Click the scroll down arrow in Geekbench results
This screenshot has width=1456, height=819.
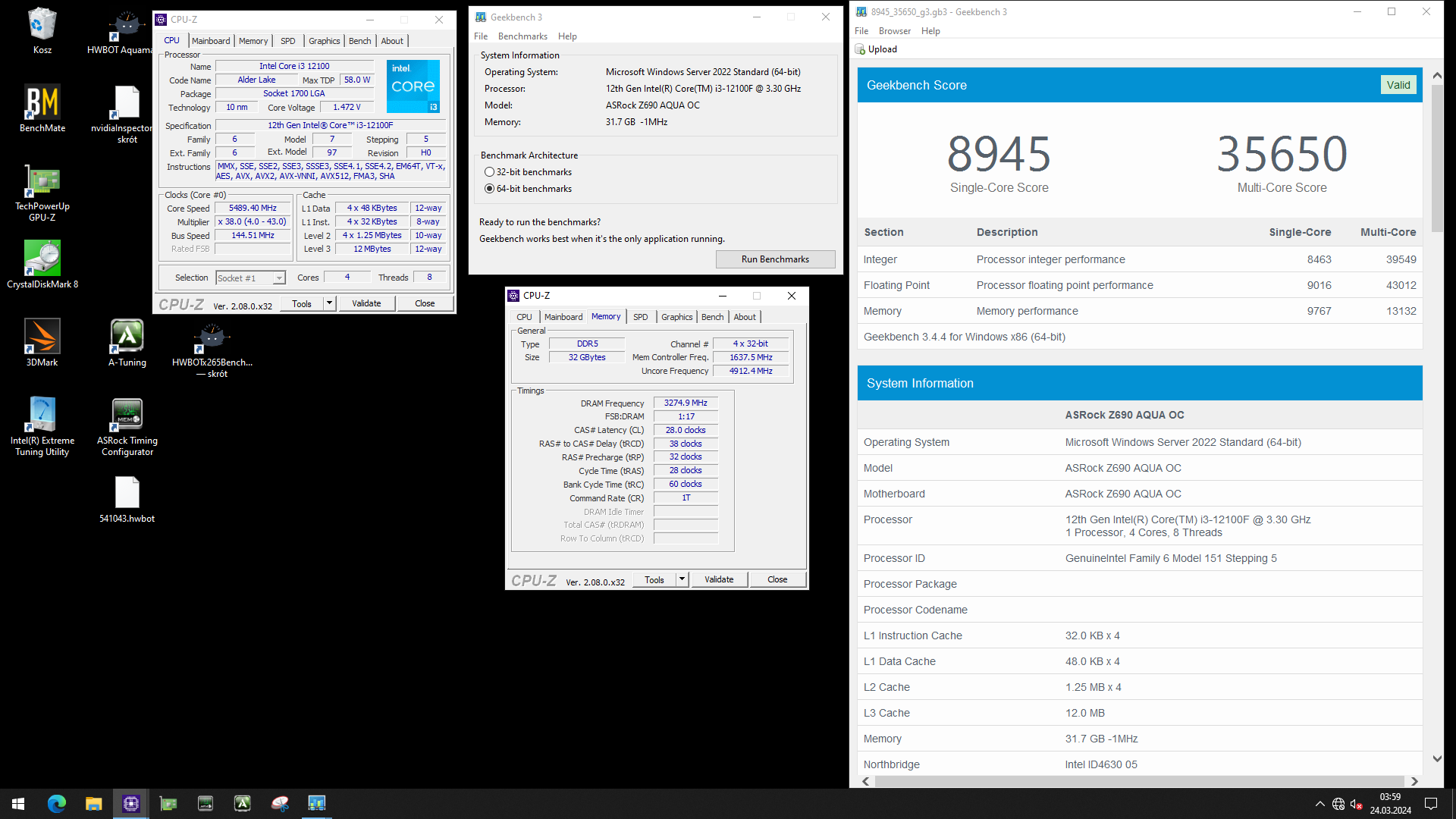click(1436, 758)
